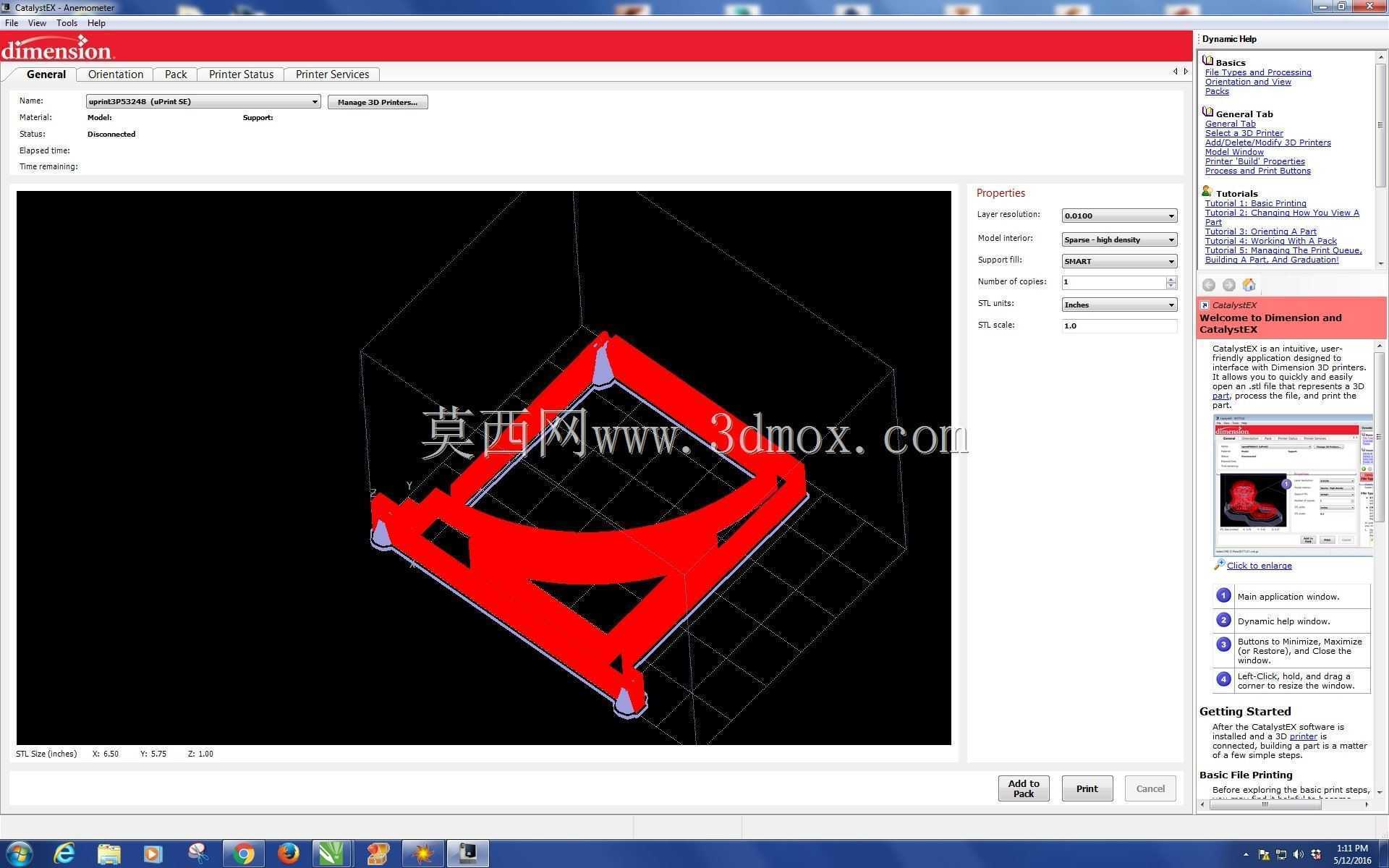Click the volume icon in system tray

coord(1299,854)
